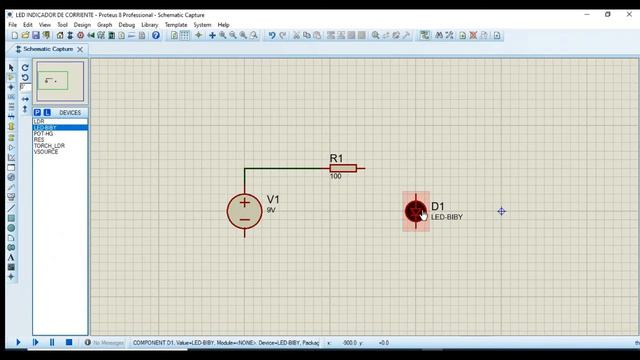Open the Library menu
The width and height of the screenshot is (640, 360).
(149, 25)
